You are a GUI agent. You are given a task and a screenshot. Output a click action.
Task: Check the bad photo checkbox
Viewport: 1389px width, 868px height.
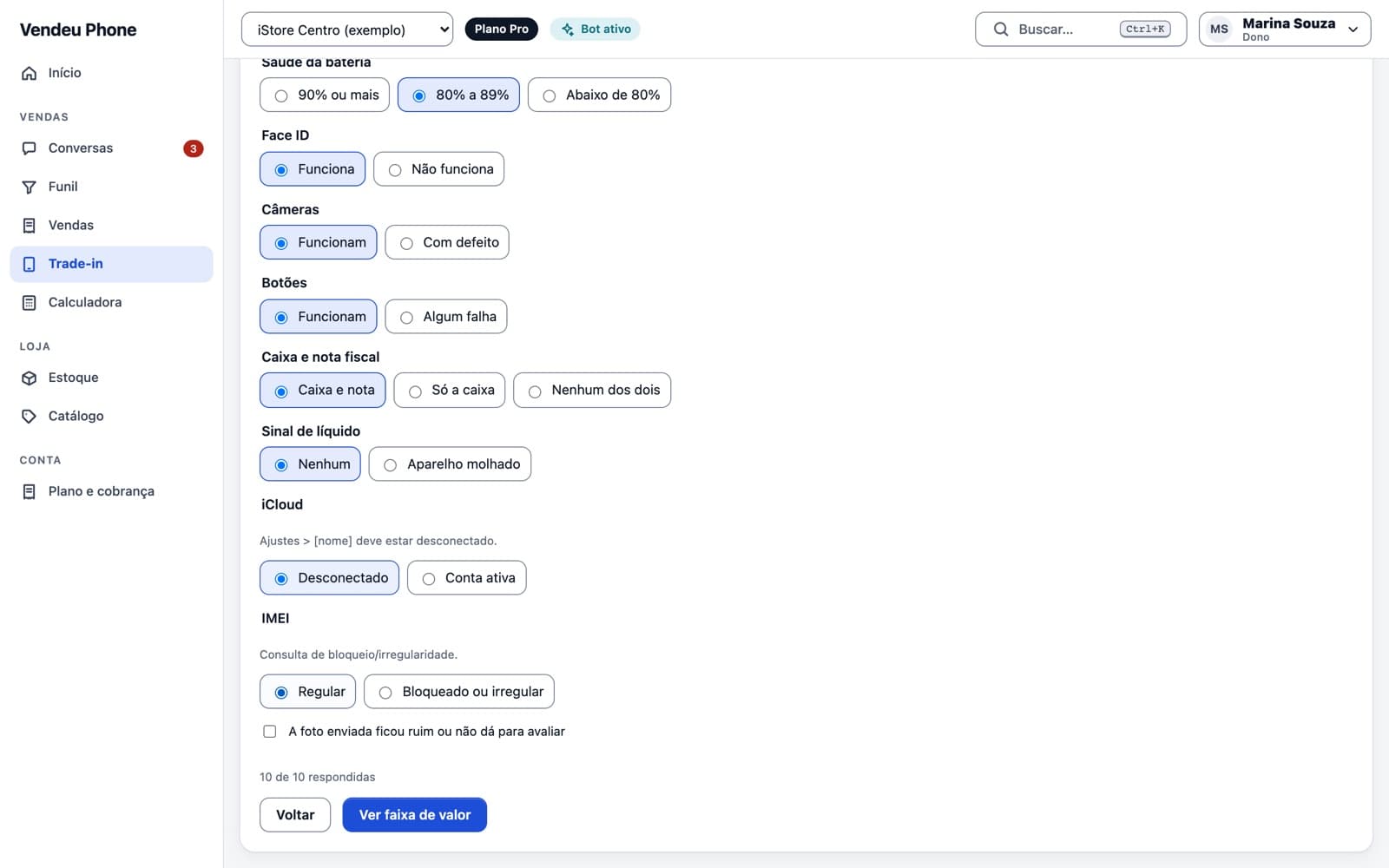(270, 732)
